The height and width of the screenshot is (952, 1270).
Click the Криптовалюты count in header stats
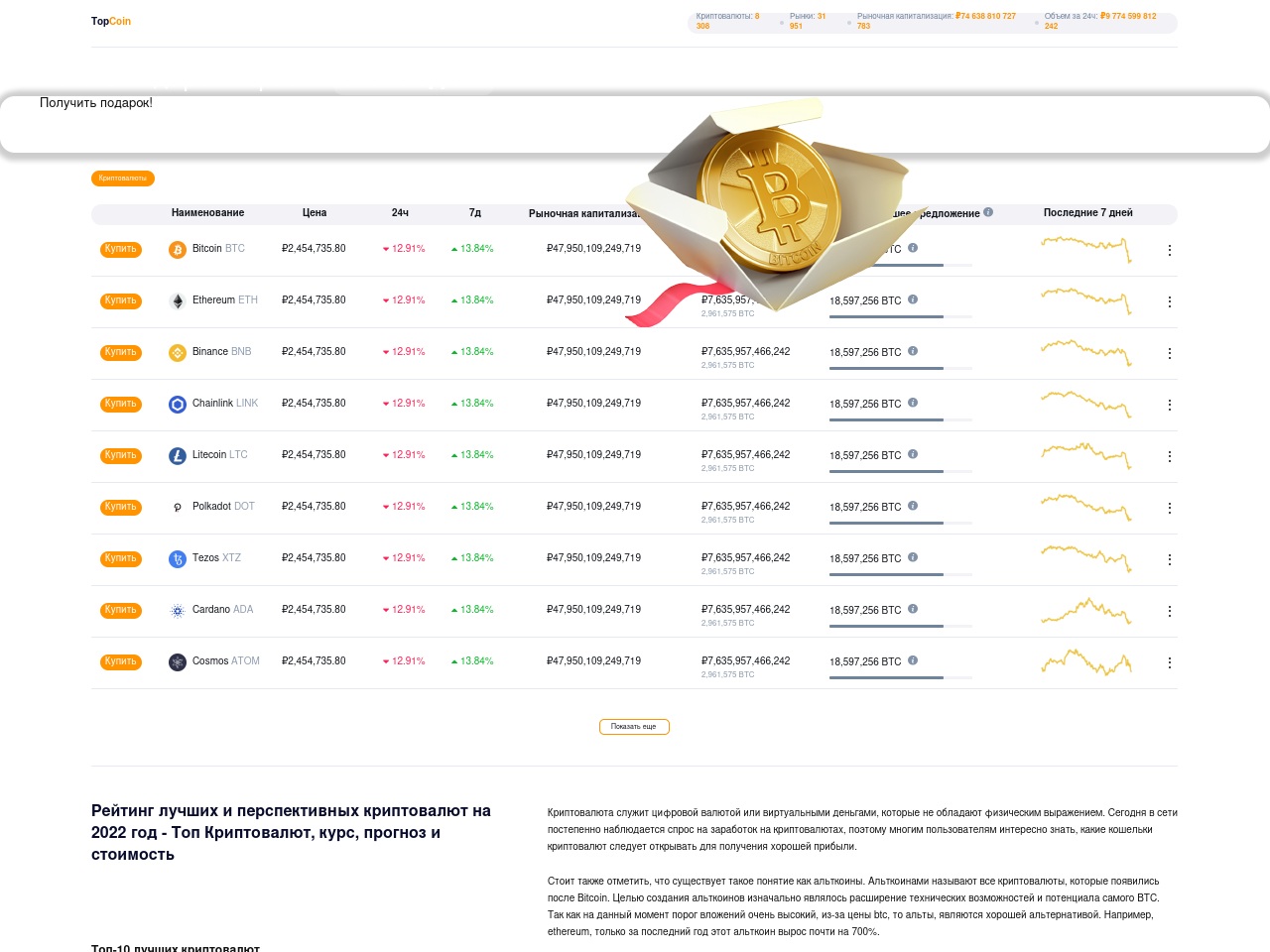[728, 21]
